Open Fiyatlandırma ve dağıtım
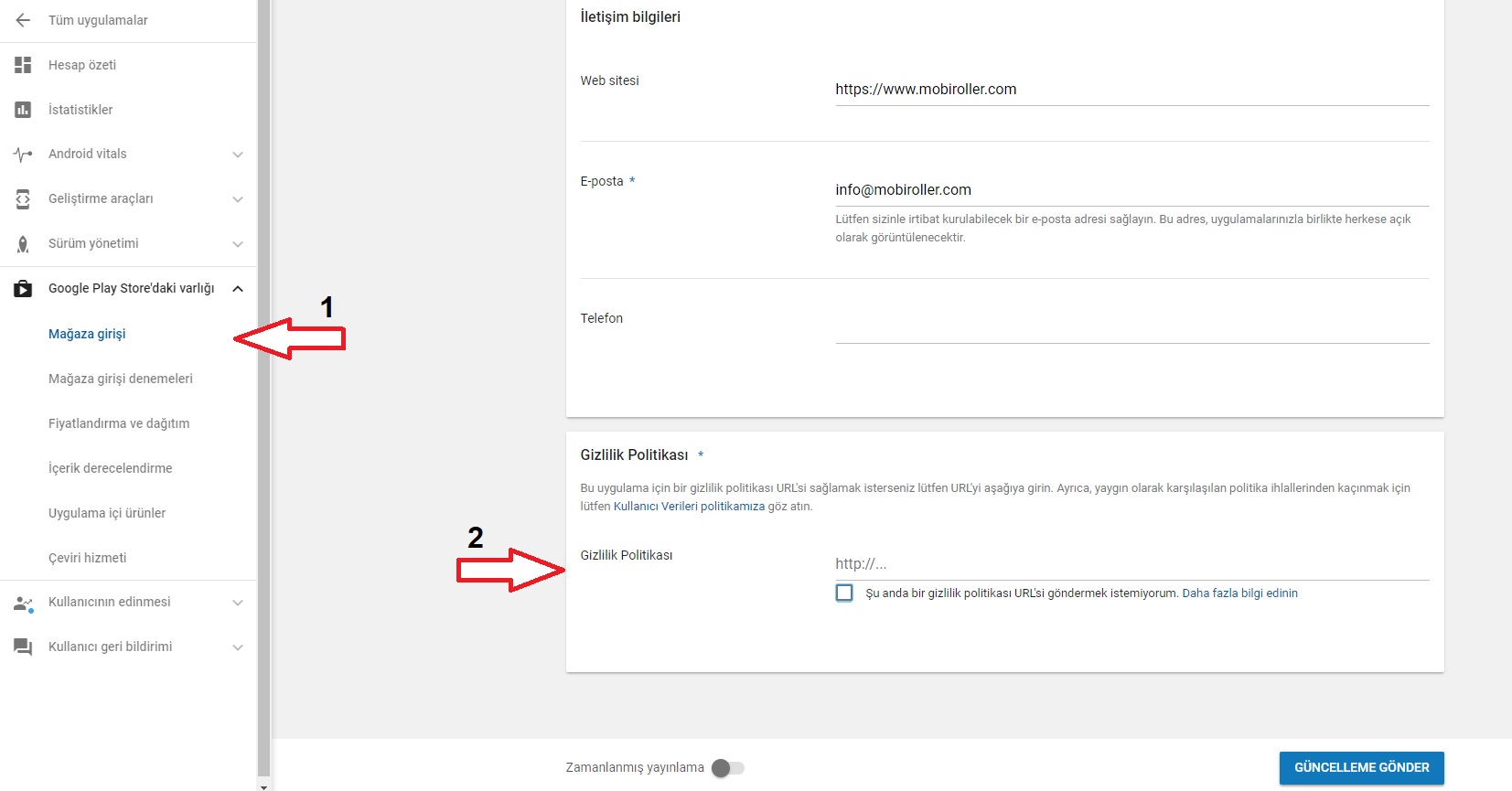 pyautogui.click(x=119, y=423)
